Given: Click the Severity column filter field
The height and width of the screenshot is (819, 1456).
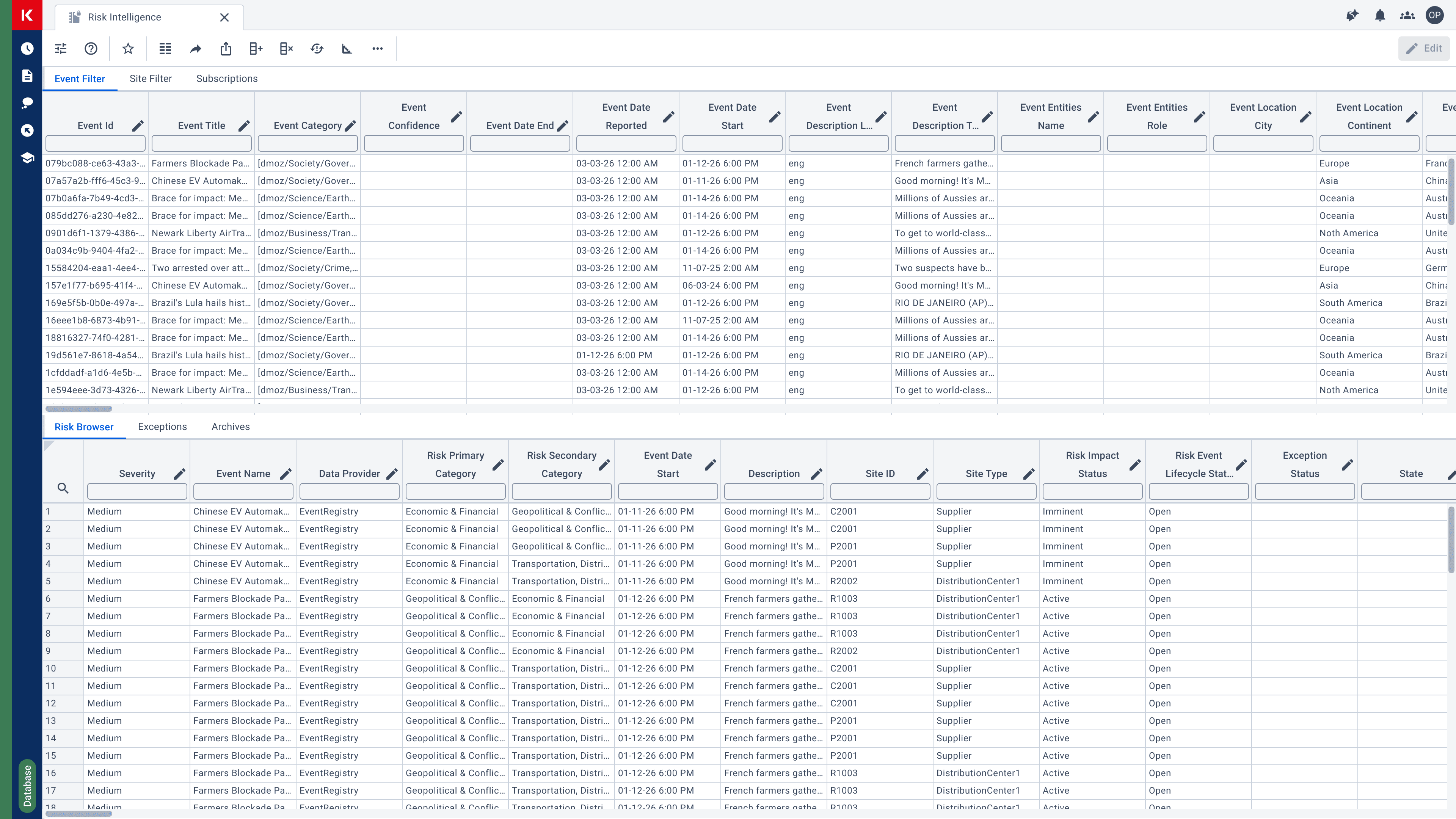Looking at the screenshot, I should click(x=137, y=492).
